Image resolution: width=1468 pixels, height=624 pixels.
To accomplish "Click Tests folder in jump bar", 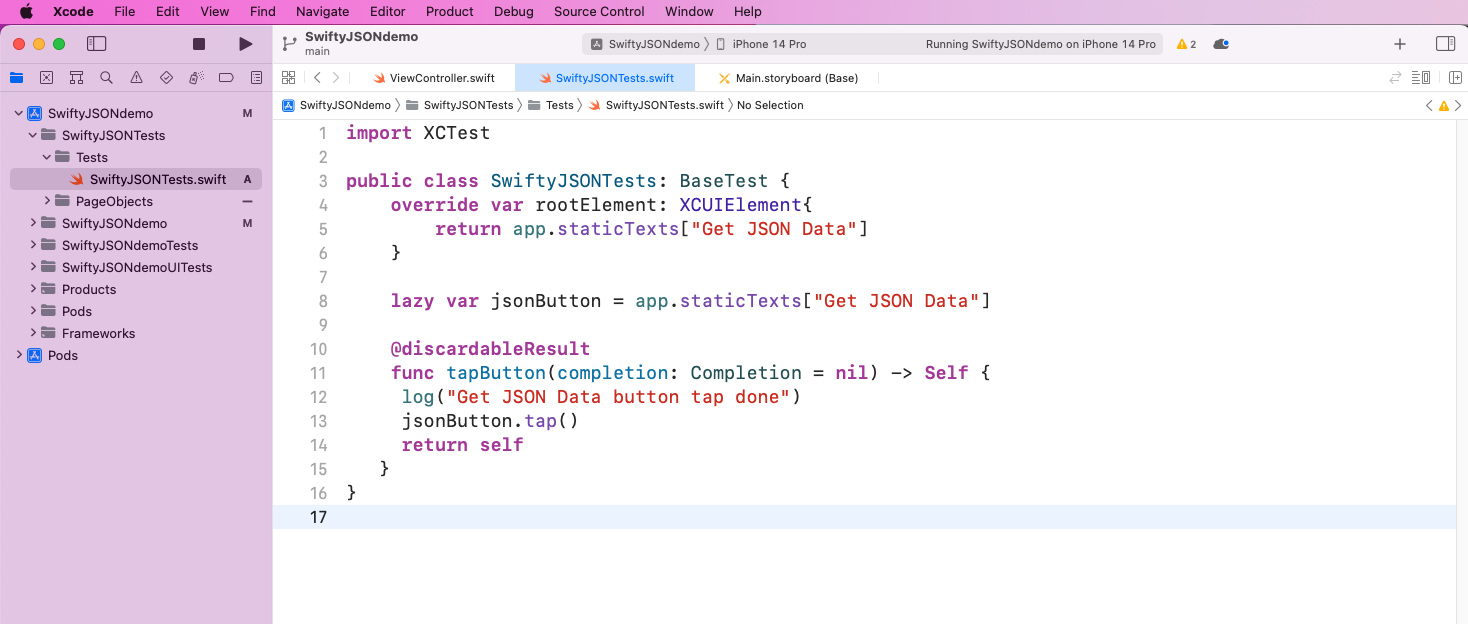I will [551, 105].
